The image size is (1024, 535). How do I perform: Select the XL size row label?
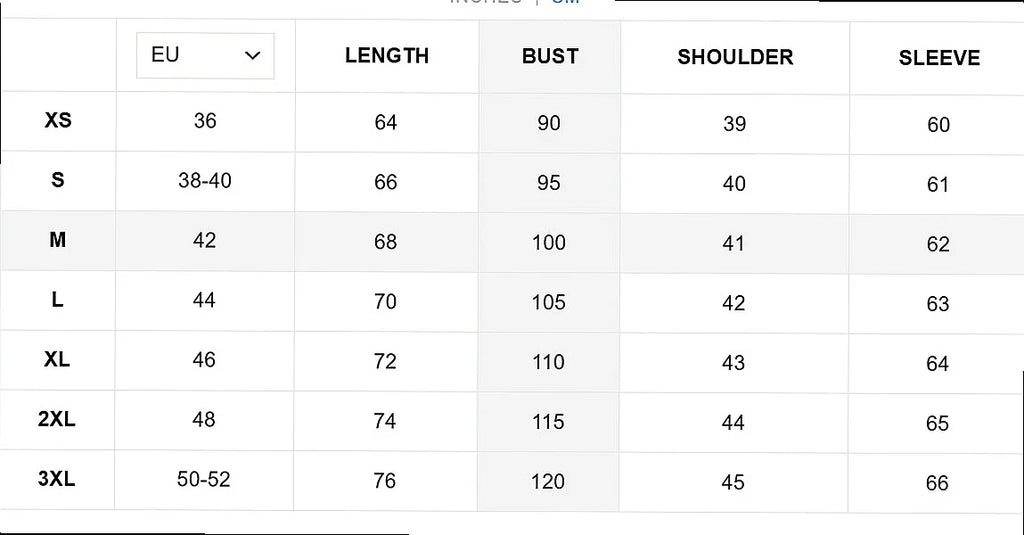tap(57, 359)
